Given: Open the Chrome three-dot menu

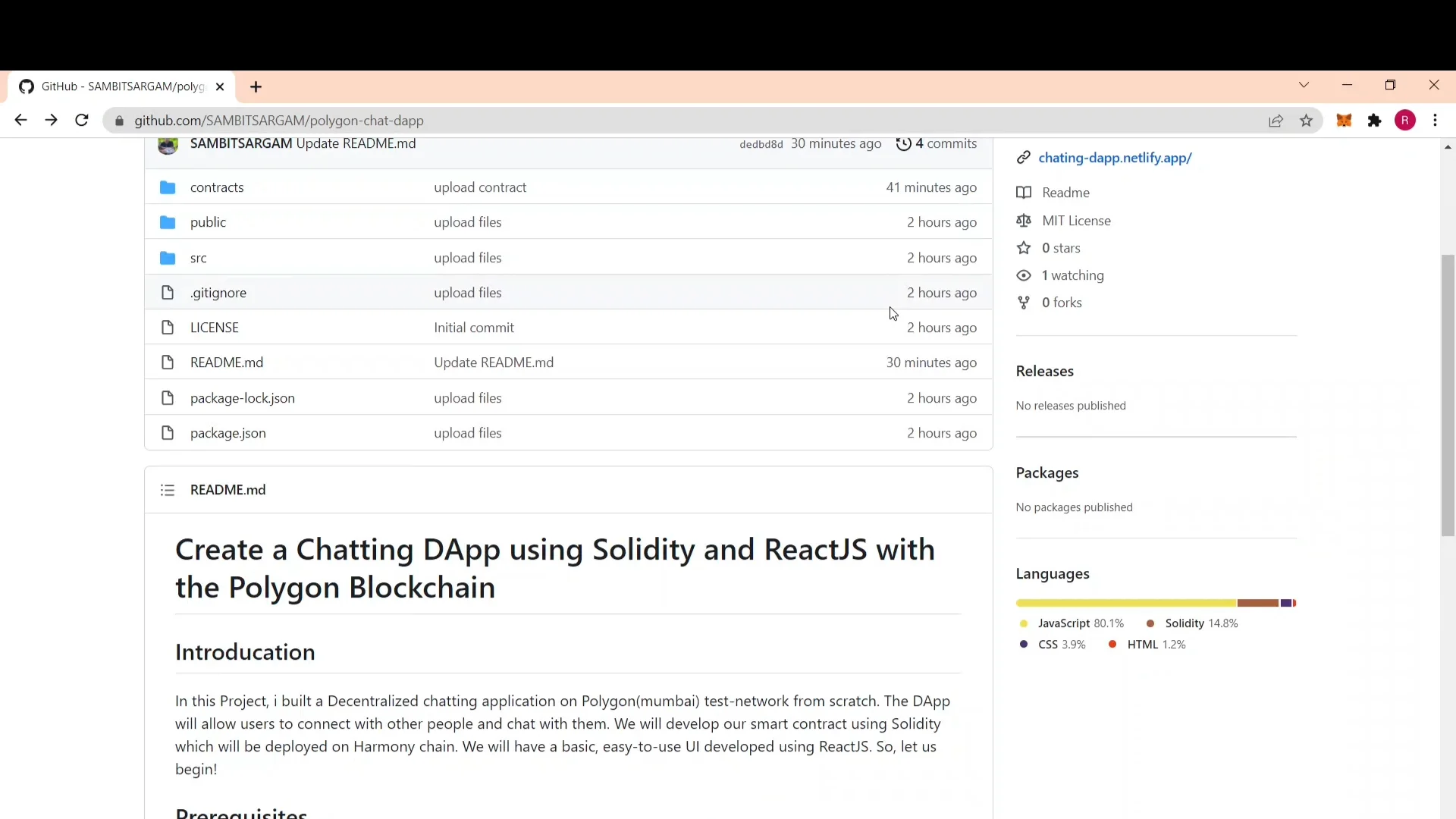Looking at the screenshot, I should click(x=1436, y=121).
